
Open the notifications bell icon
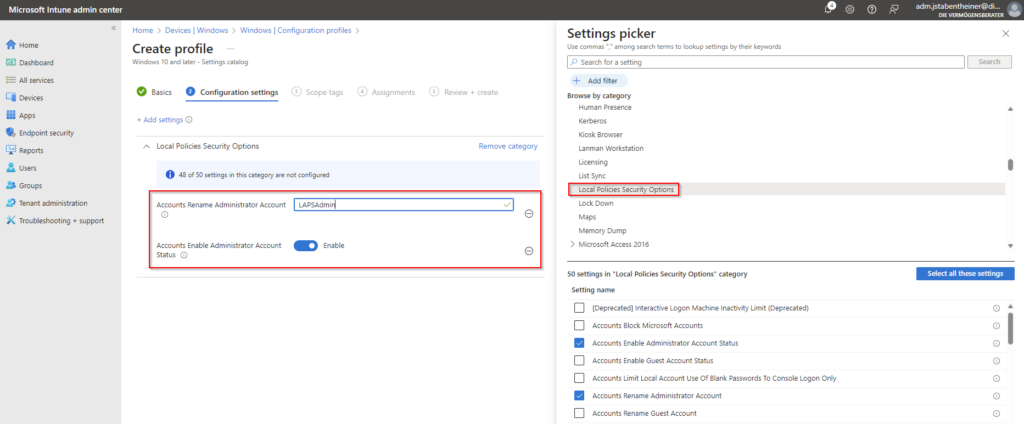829,9
